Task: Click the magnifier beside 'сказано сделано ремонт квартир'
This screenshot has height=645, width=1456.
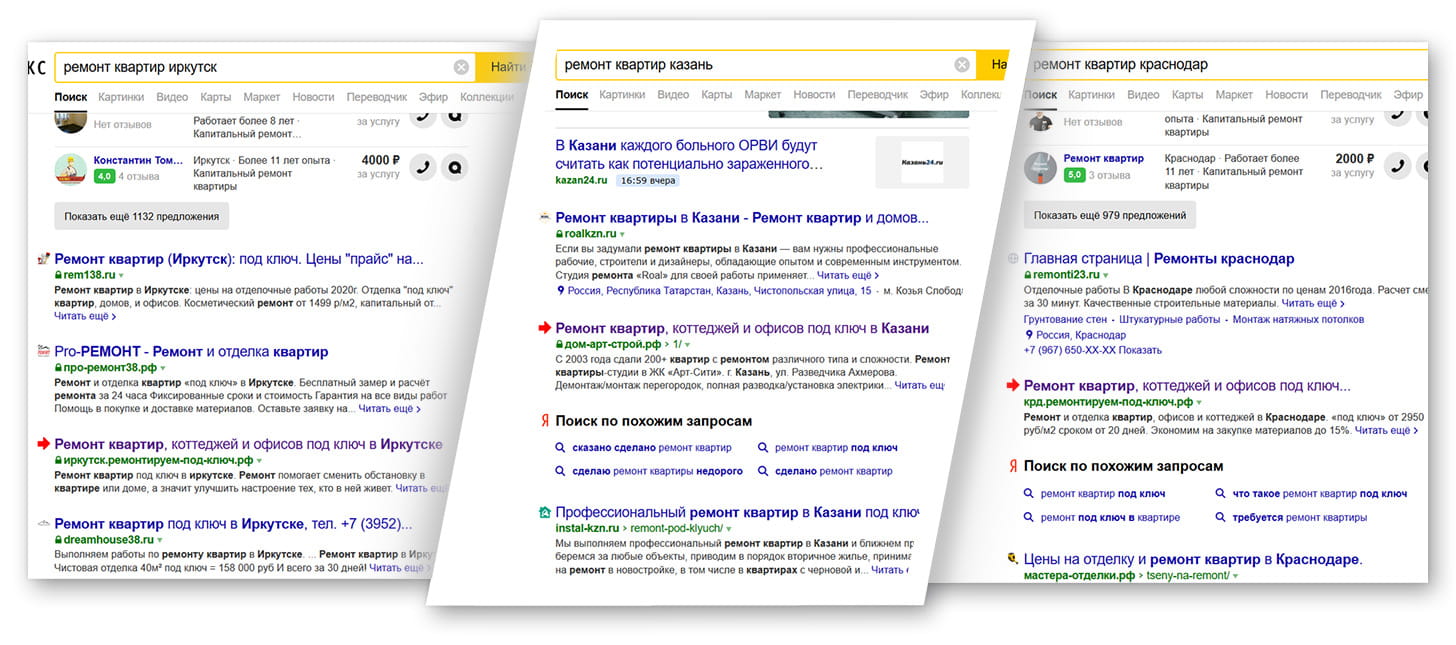Action: (x=561, y=448)
